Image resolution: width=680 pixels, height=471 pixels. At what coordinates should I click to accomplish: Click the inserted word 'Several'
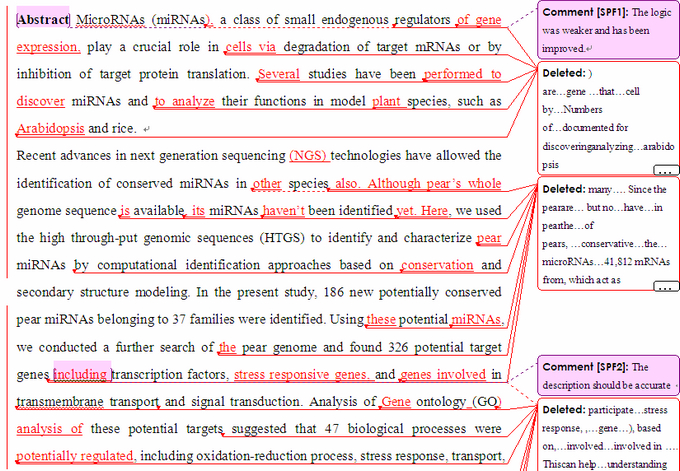[x=278, y=74]
